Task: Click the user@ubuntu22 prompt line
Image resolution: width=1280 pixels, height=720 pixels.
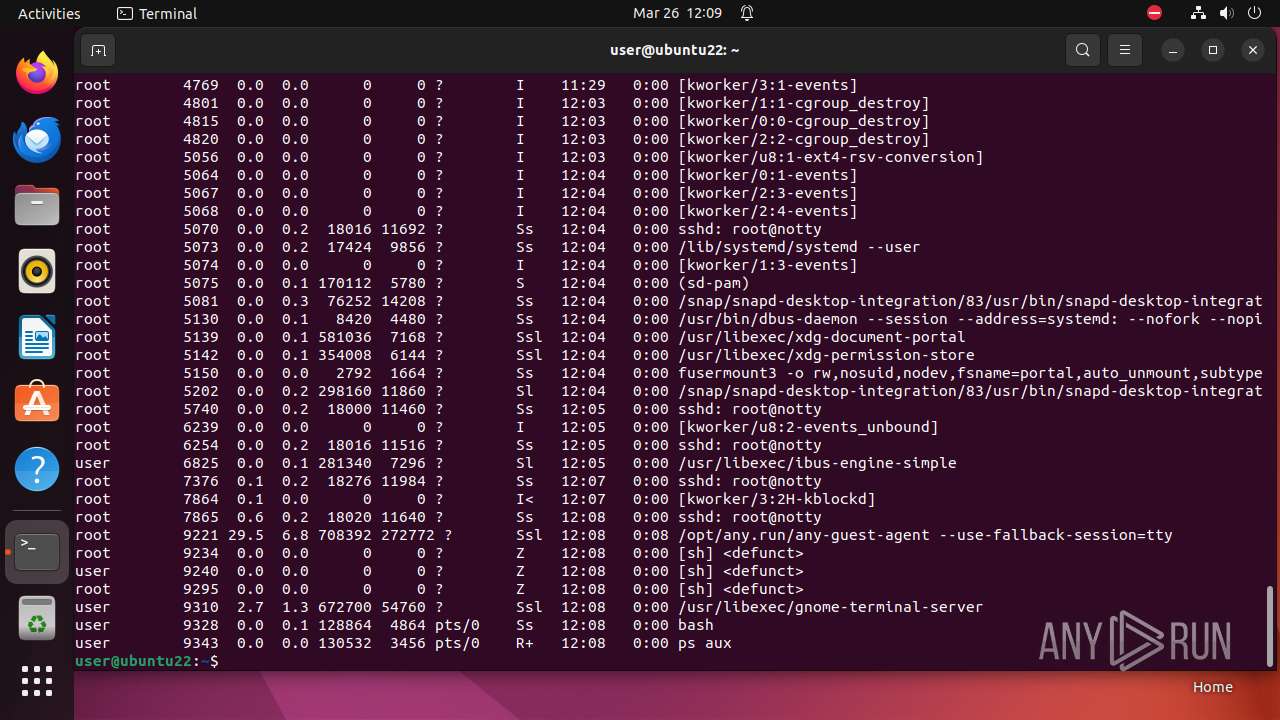Action: pos(146,661)
